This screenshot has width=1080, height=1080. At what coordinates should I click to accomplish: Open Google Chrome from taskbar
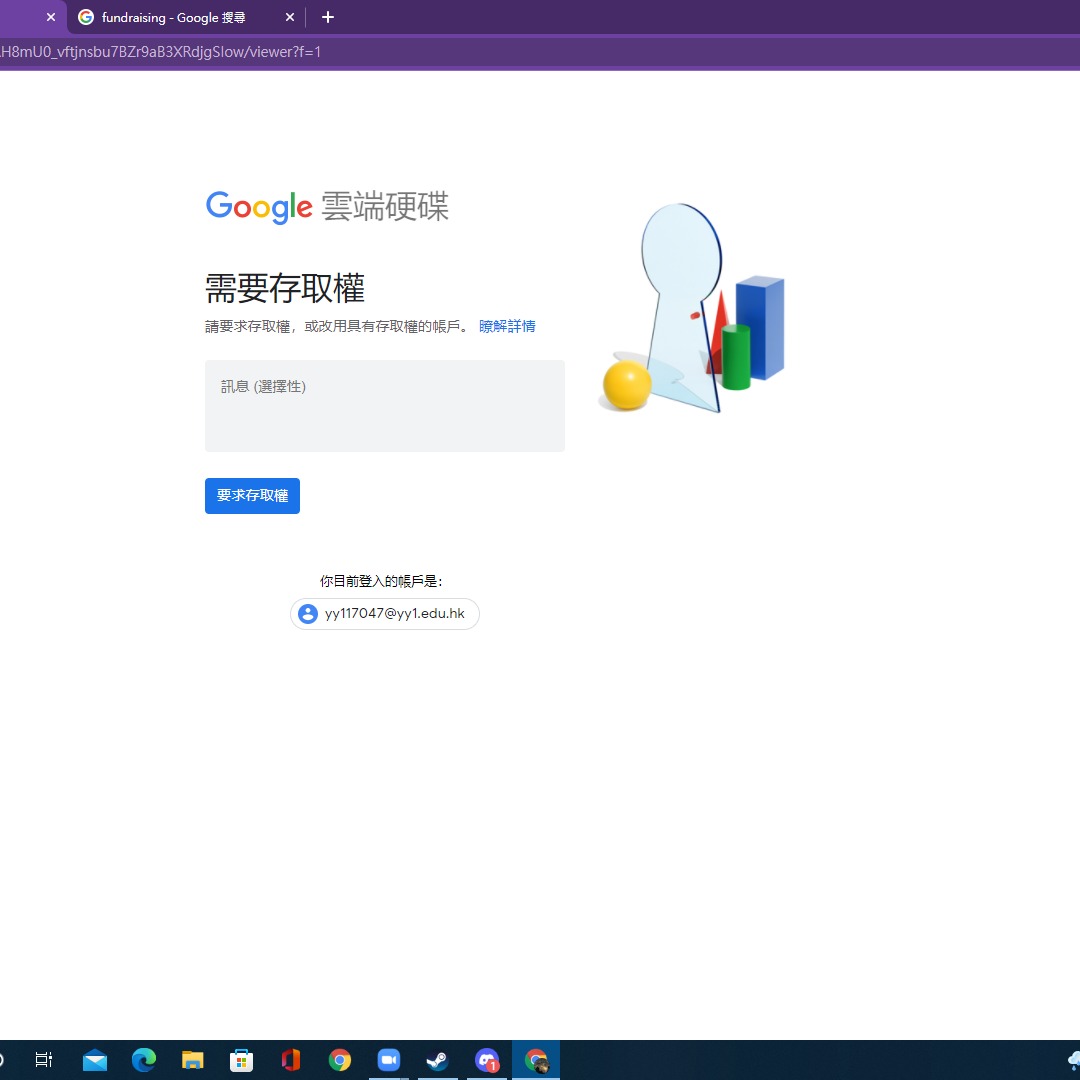pyautogui.click(x=340, y=1059)
